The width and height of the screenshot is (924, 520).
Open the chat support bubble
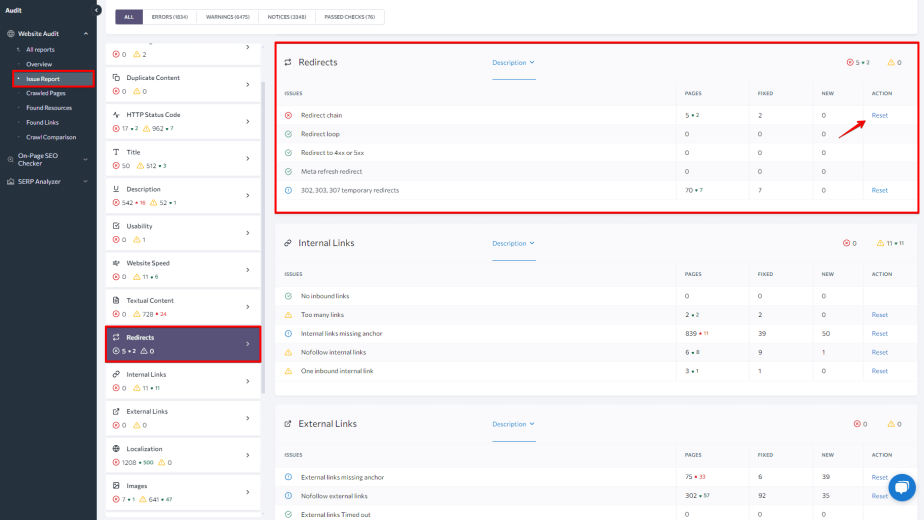pyautogui.click(x=902, y=488)
